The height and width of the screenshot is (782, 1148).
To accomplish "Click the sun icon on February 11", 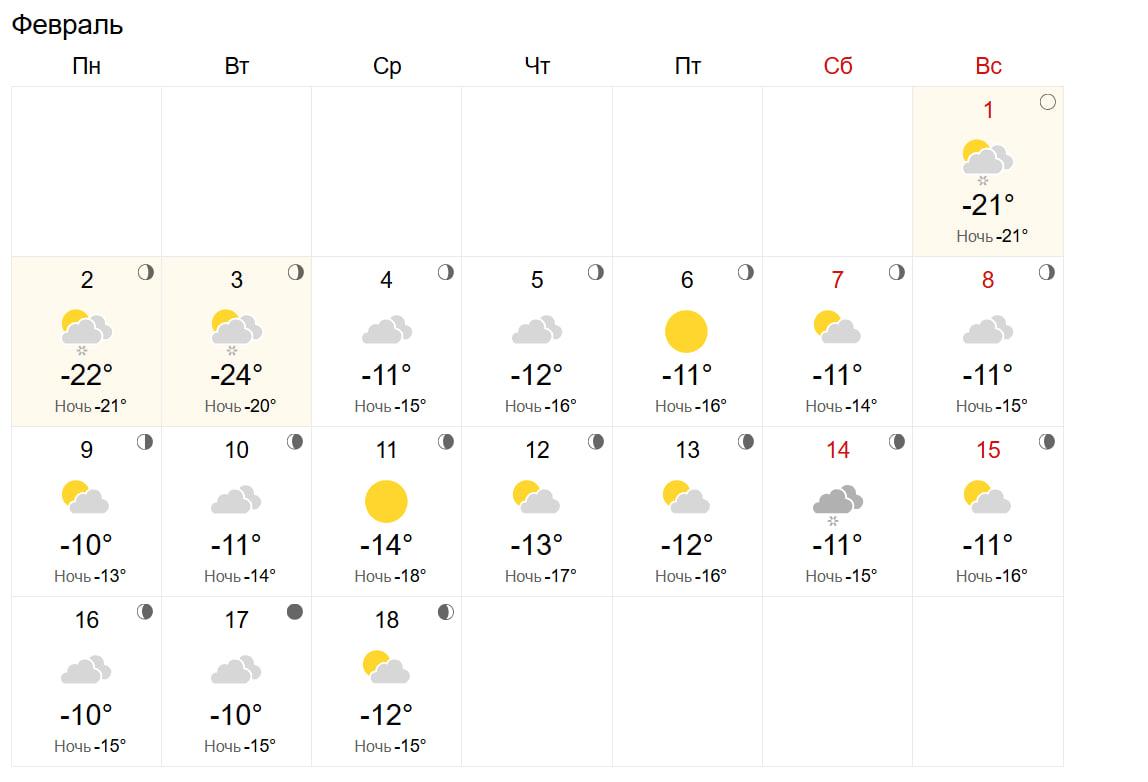I will click(x=386, y=502).
